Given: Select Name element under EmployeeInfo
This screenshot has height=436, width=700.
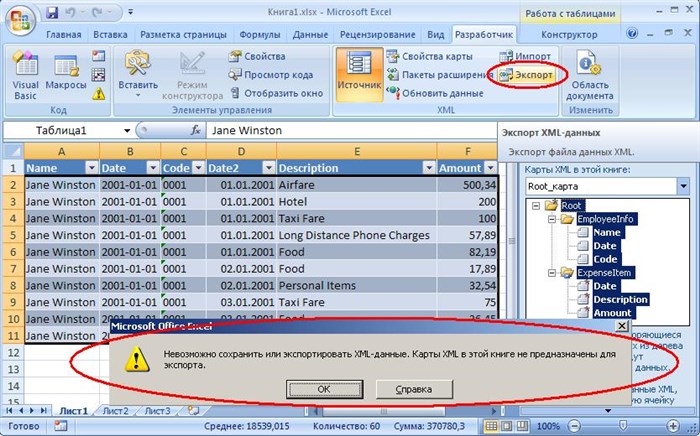Looking at the screenshot, I should pos(606,233).
